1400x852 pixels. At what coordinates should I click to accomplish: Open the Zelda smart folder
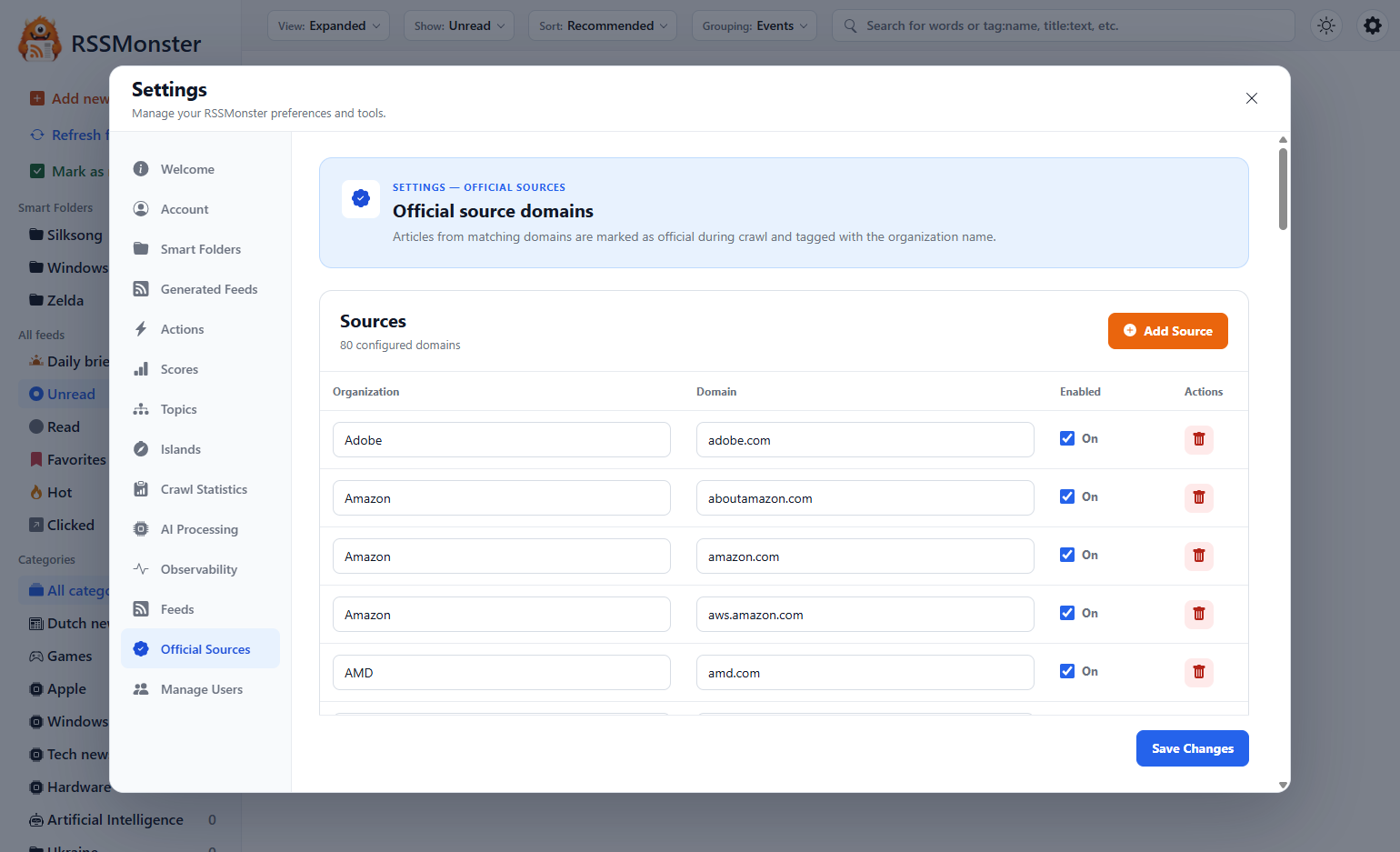56,300
